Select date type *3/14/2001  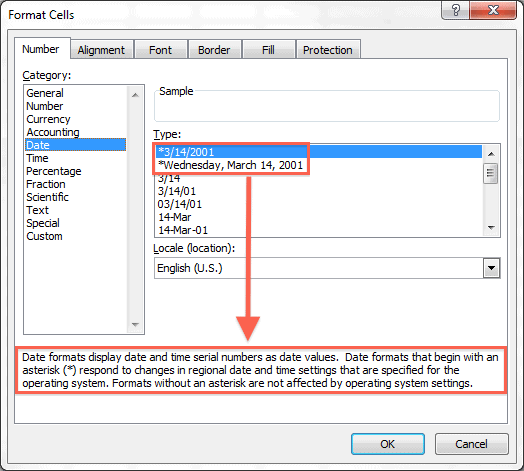(x=318, y=152)
